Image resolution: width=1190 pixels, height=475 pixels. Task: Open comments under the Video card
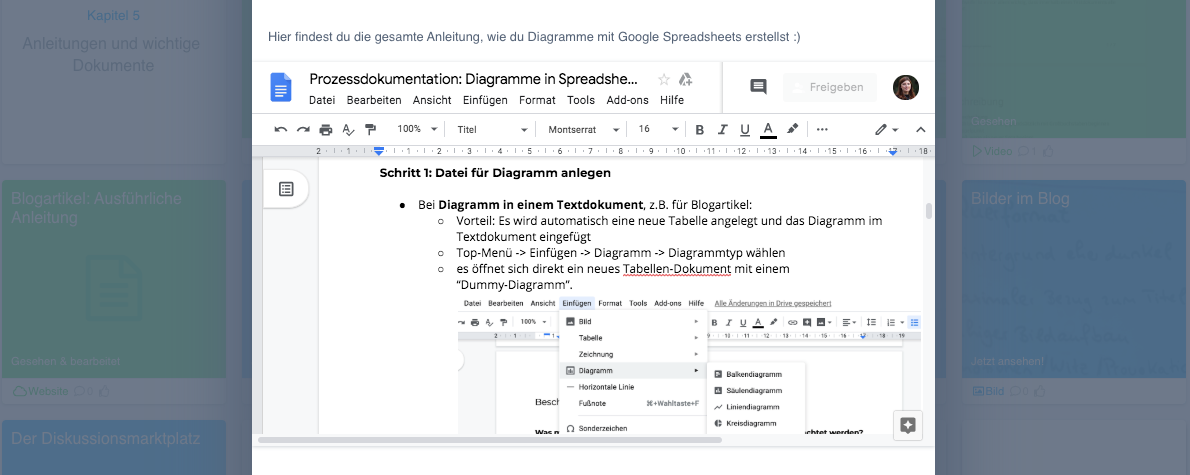[1027, 151]
